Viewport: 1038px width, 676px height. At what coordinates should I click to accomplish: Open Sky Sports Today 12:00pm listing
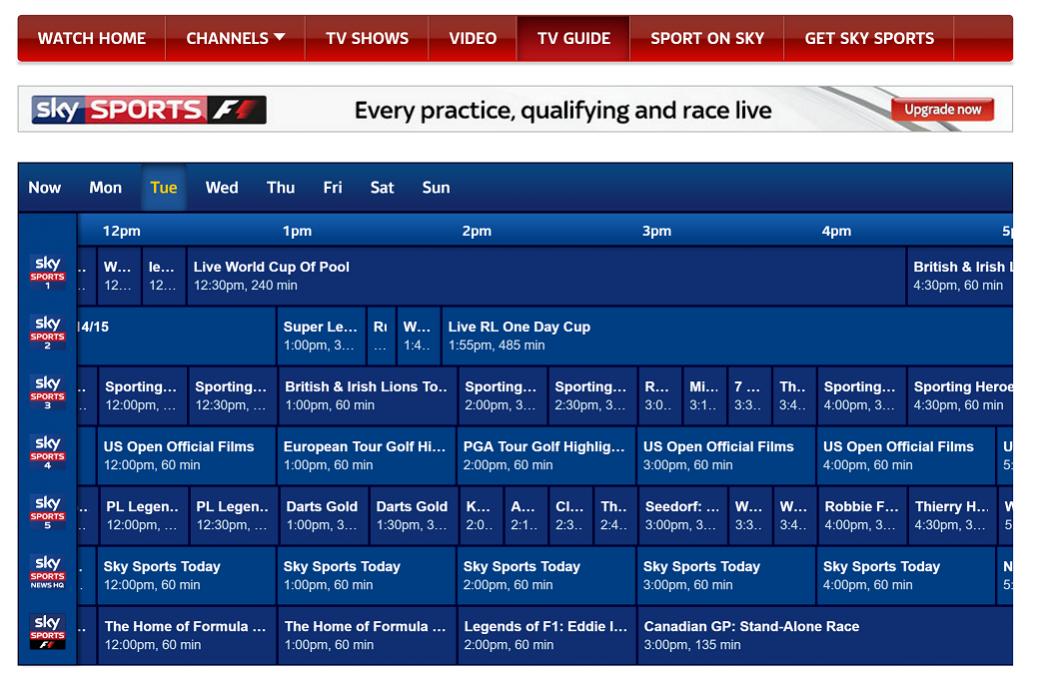coord(187,575)
